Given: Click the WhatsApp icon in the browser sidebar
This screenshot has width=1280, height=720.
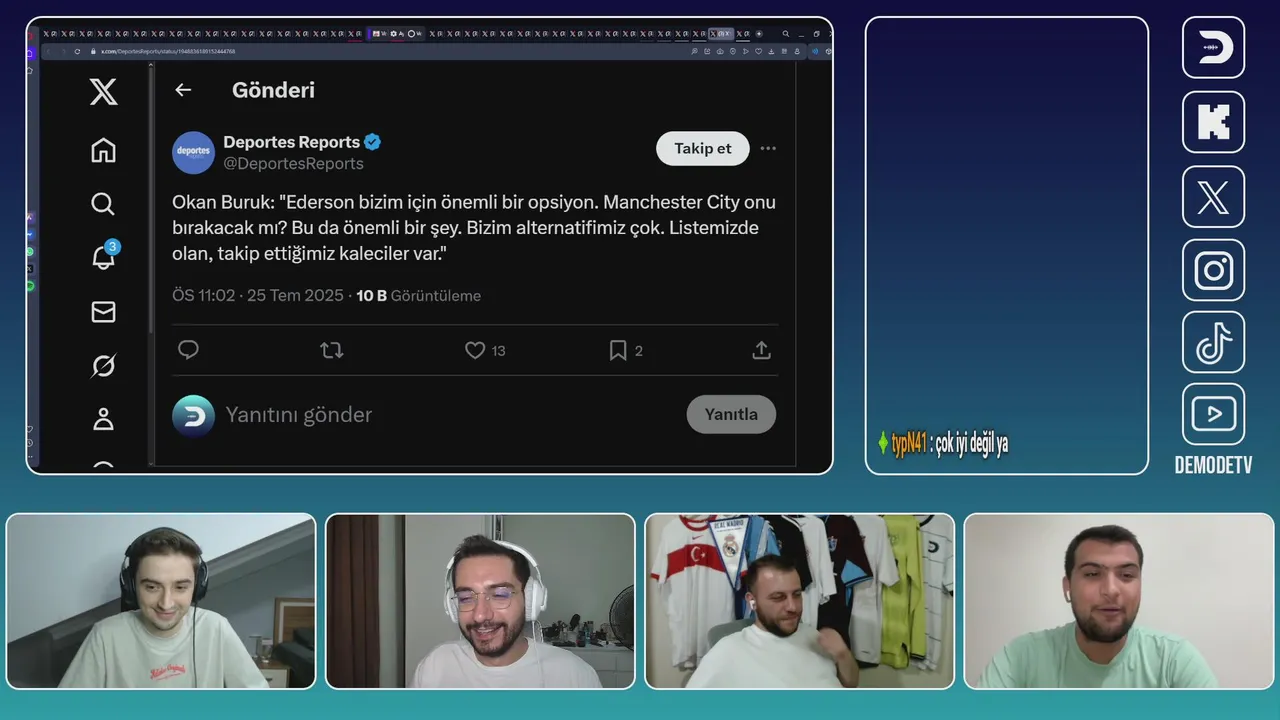Looking at the screenshot, I should pos(30,251).
